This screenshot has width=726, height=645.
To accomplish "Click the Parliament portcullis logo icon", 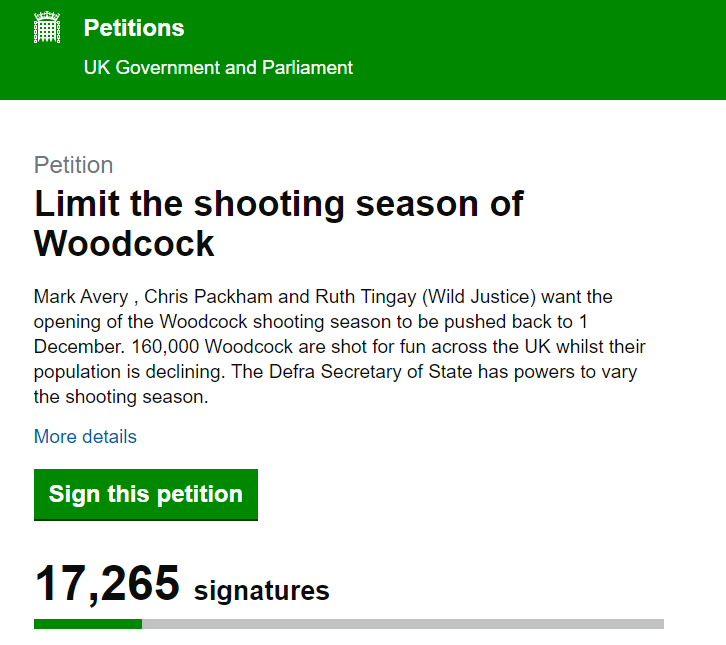I will (47, 28).
